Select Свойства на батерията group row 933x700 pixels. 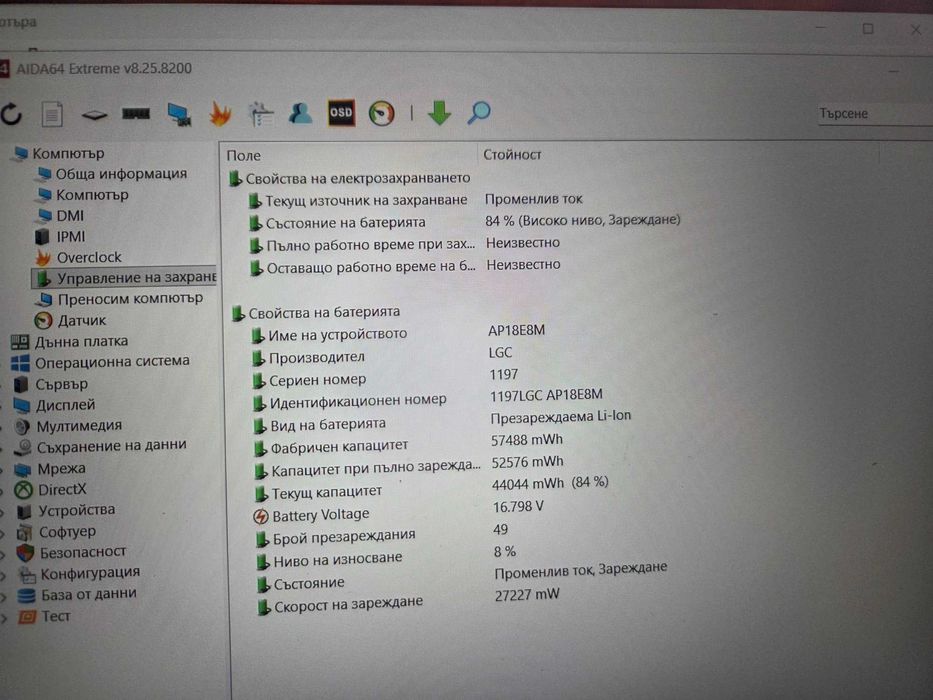(x=316, y=312)
